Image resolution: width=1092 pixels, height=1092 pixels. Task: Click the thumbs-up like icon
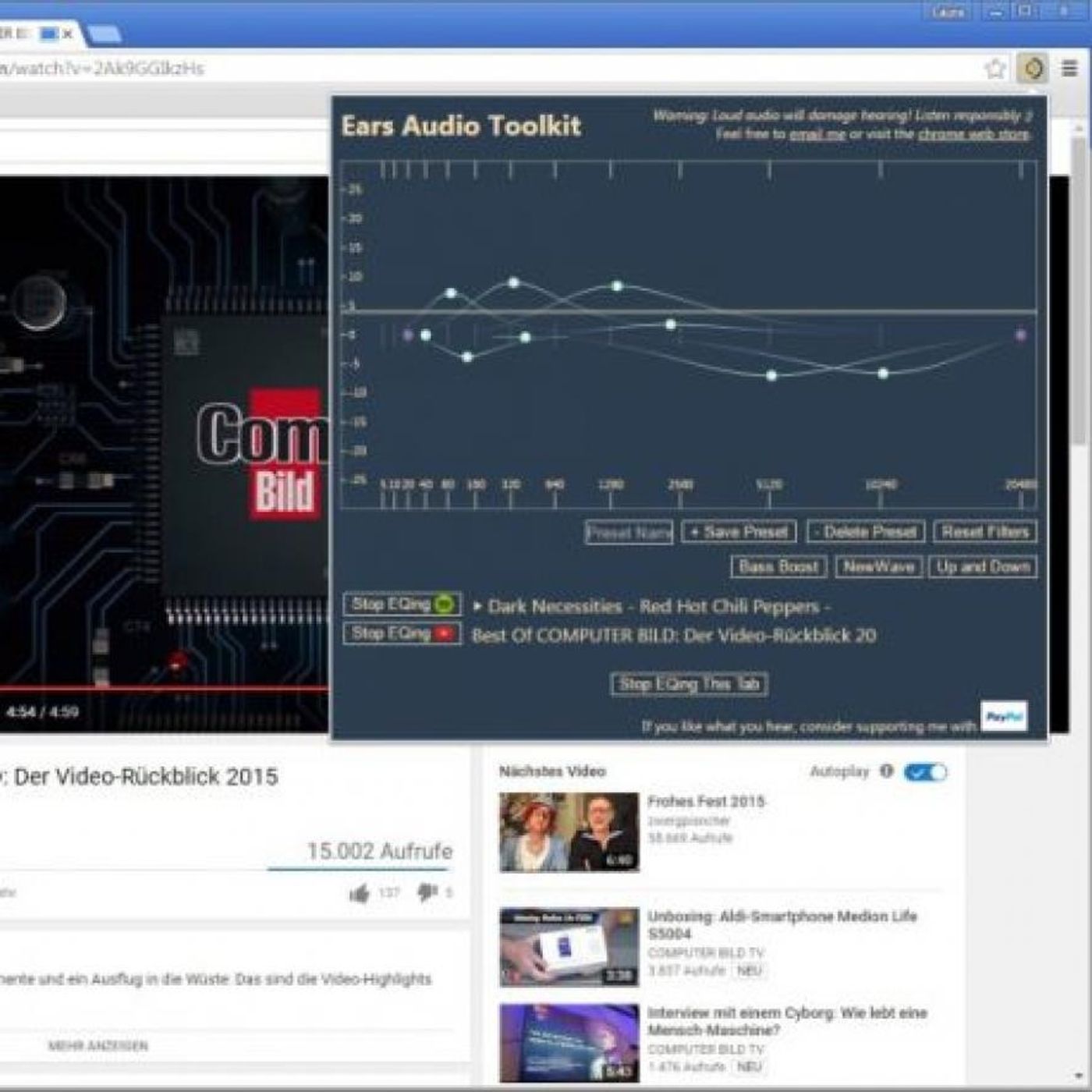click(x=359, y=892)
